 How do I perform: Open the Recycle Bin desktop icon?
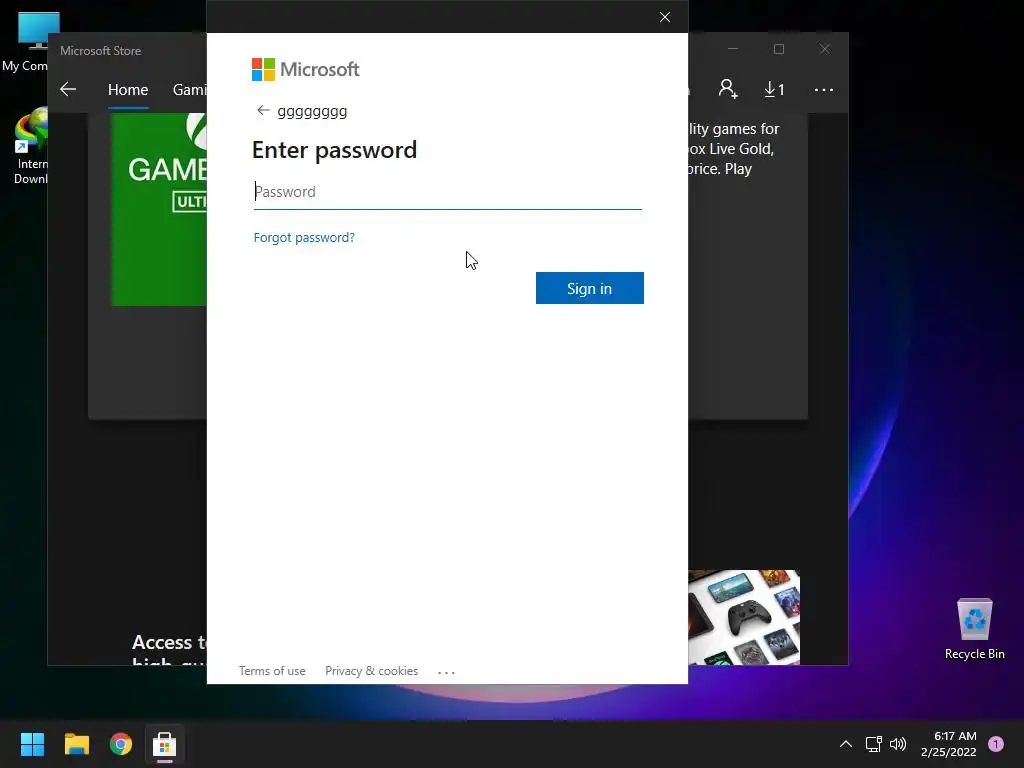point(974,629)
